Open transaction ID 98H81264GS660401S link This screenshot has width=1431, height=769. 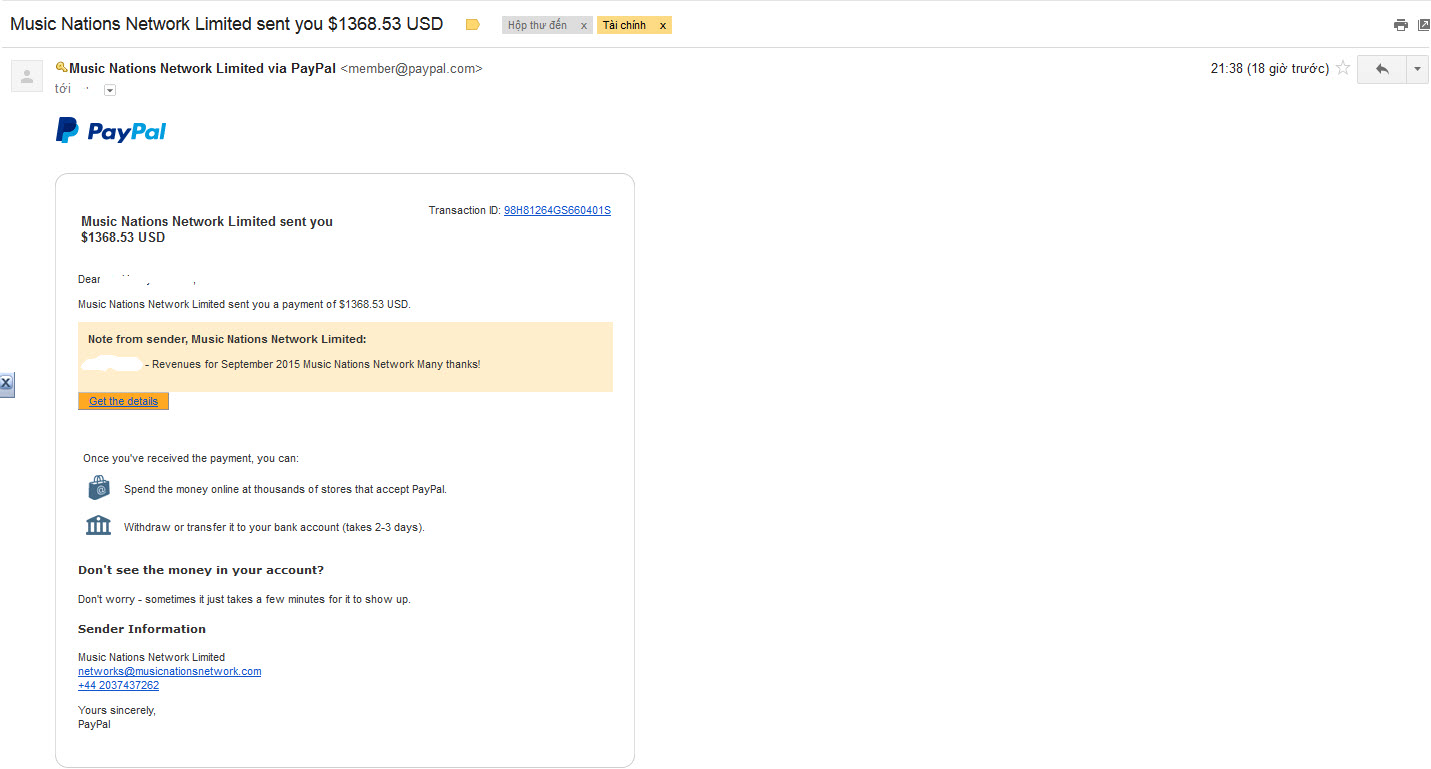pyautogui.click(x=557, y=210)
